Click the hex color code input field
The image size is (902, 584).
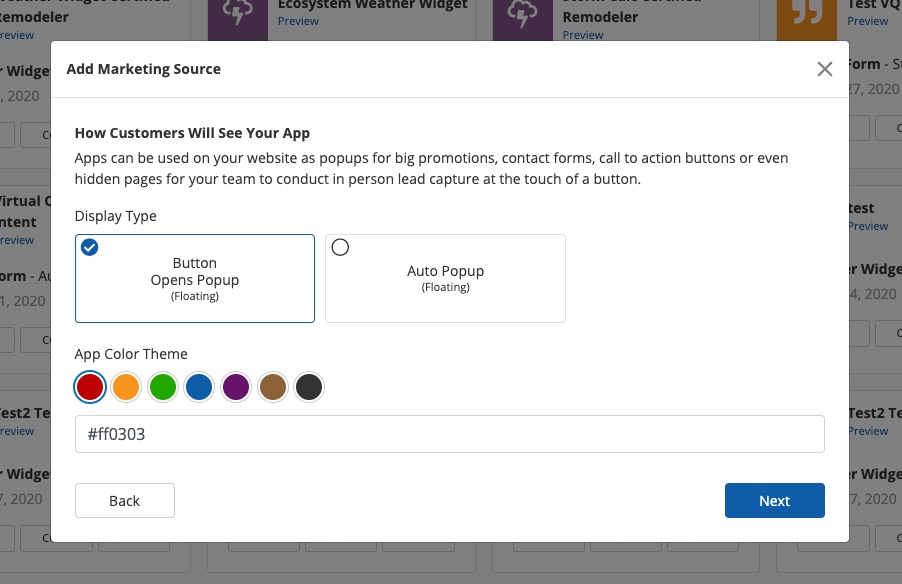449,434
